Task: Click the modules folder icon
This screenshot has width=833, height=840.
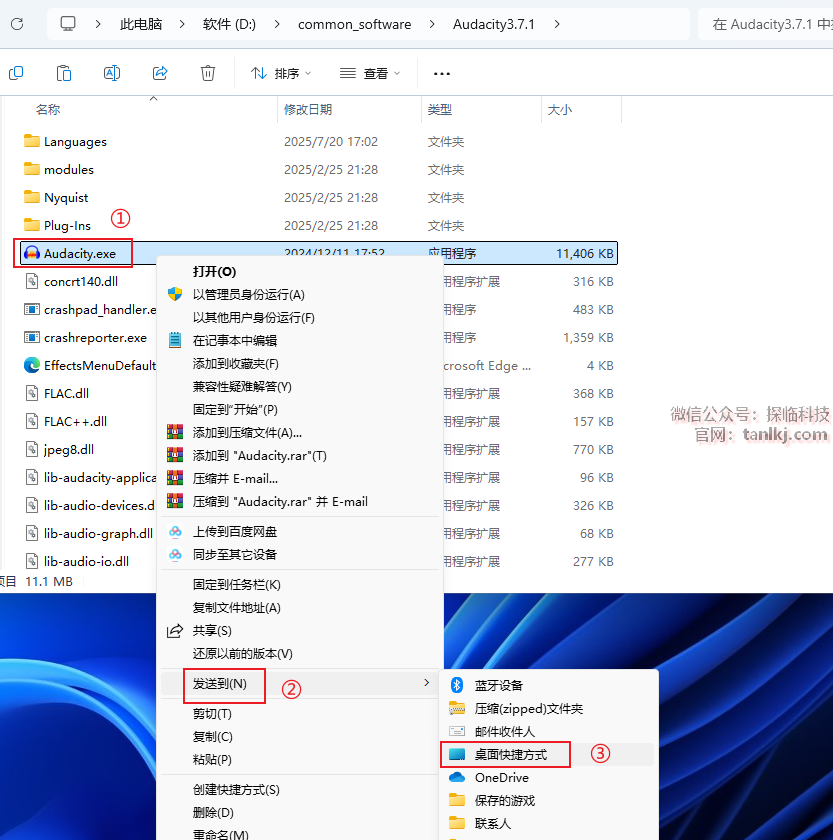Action: [32, 169]
